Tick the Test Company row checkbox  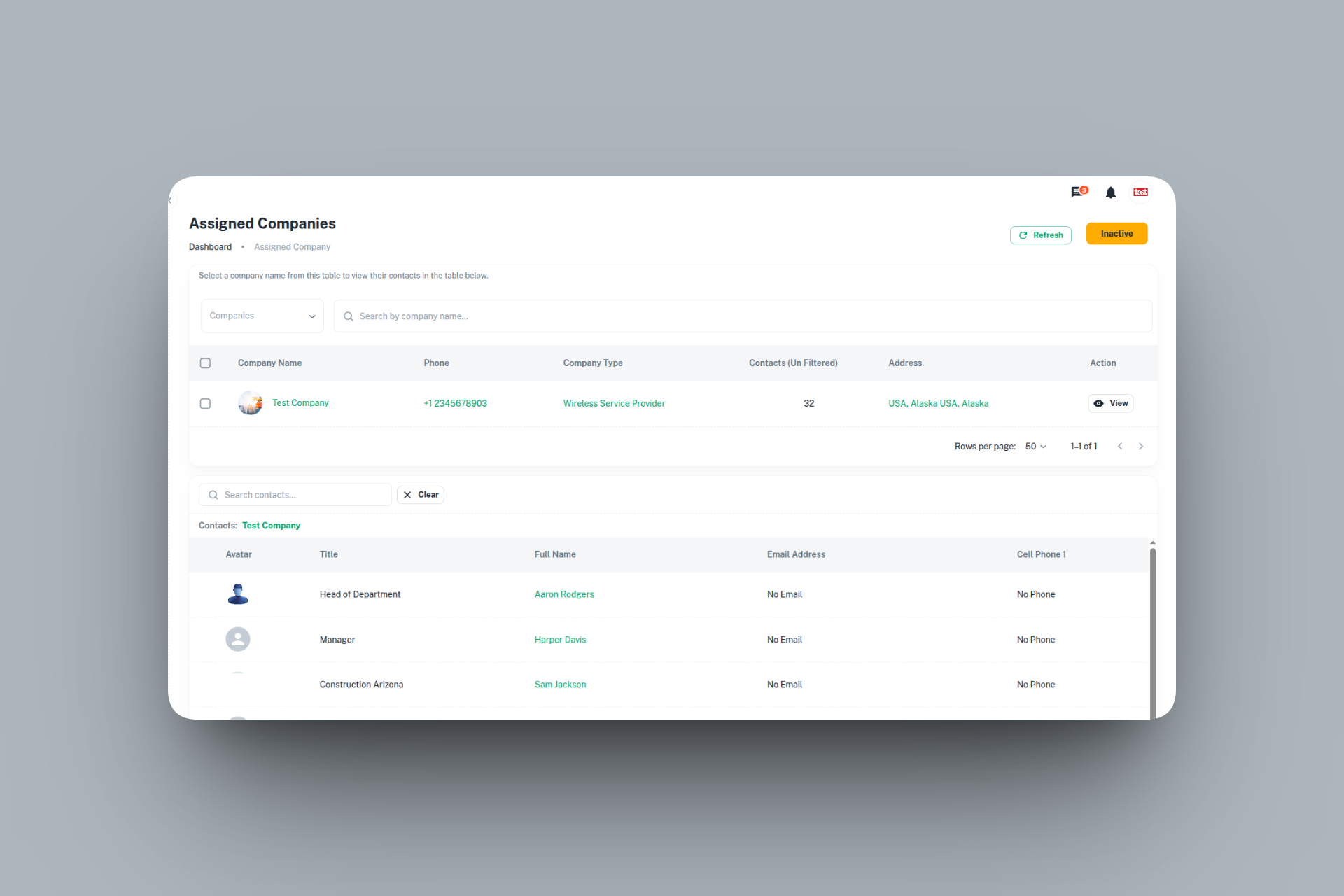pyautogui.click(x=205, y=403)
